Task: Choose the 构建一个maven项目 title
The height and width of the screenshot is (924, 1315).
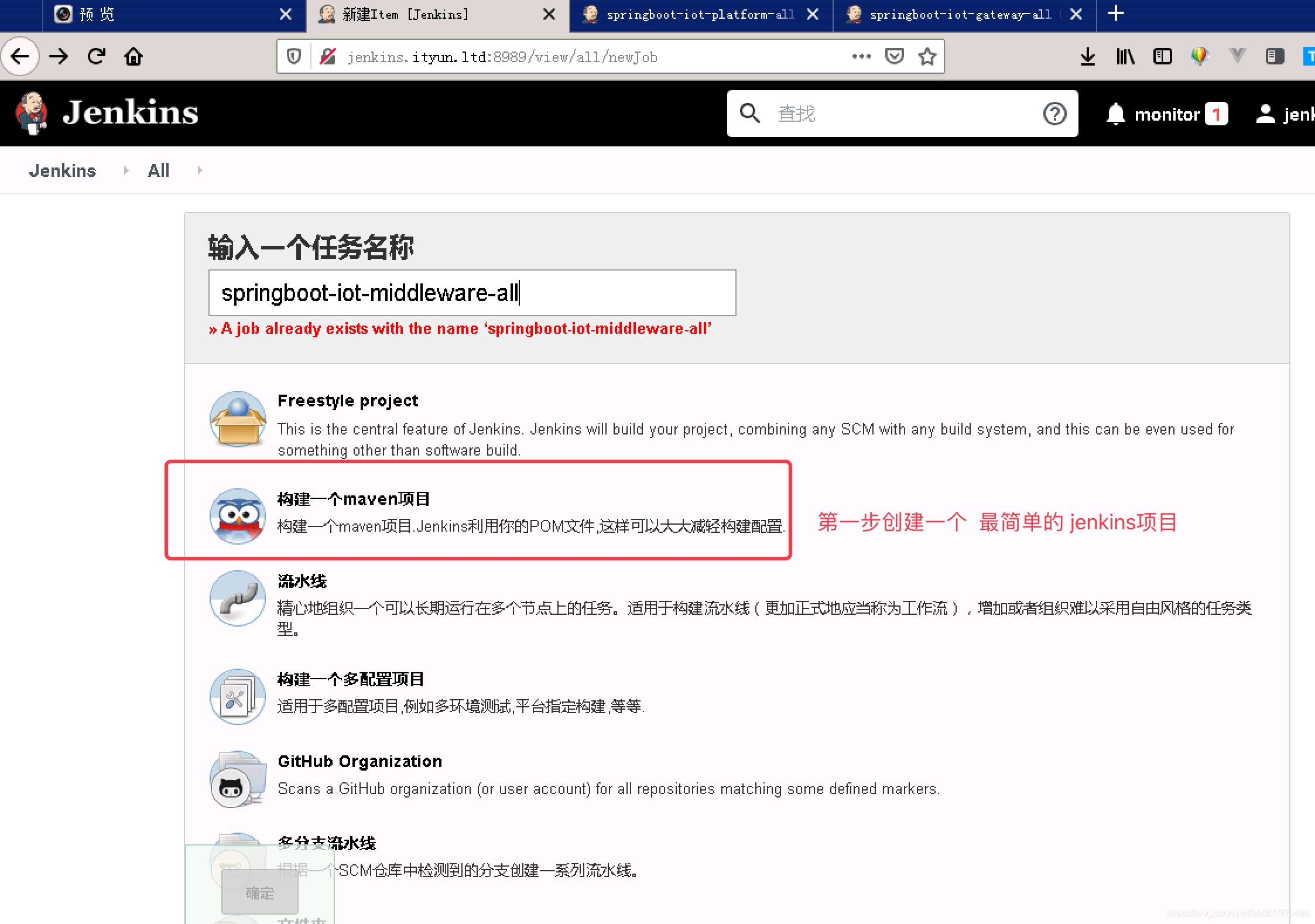Action: click(x=354, y=499)
